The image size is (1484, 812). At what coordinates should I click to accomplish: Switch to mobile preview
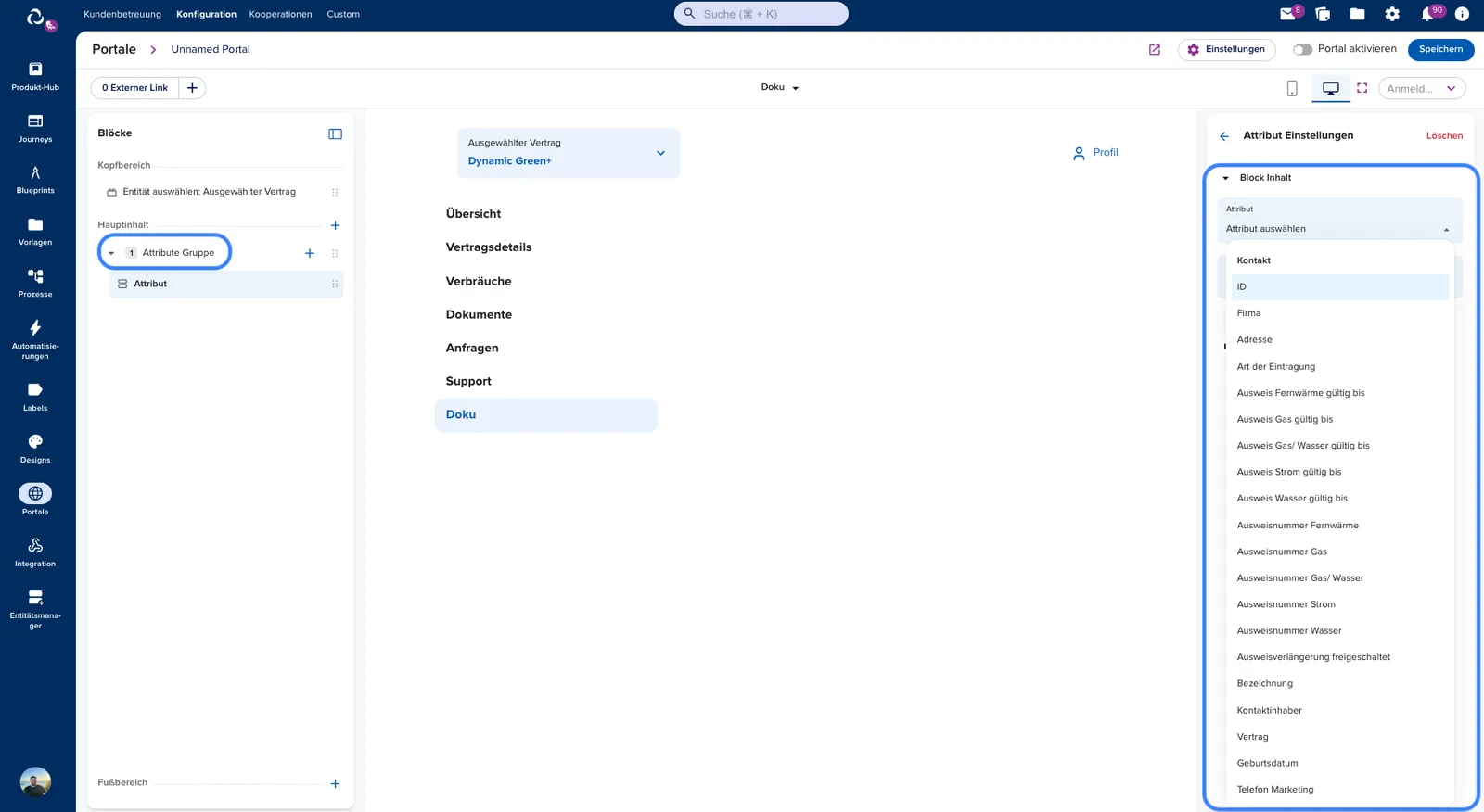pos(1292,88)
